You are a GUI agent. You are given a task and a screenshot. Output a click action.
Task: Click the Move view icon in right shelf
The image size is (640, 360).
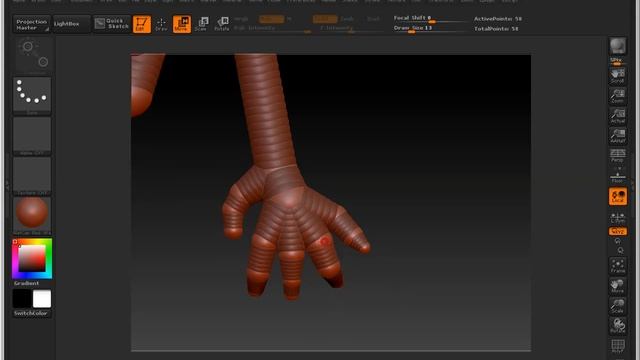[618, 286]
